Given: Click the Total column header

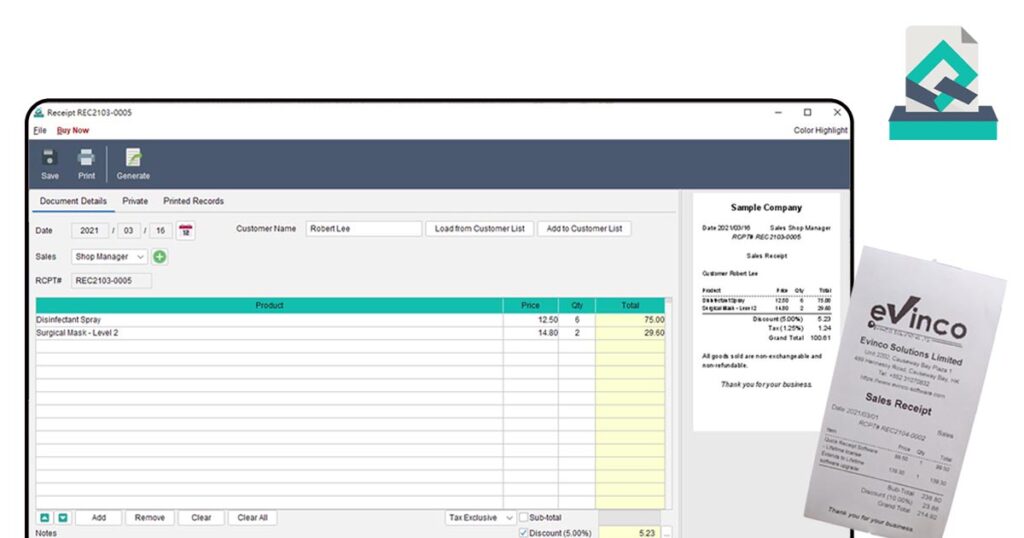Looking at the screenshot, I should click(x=630, y=306).
